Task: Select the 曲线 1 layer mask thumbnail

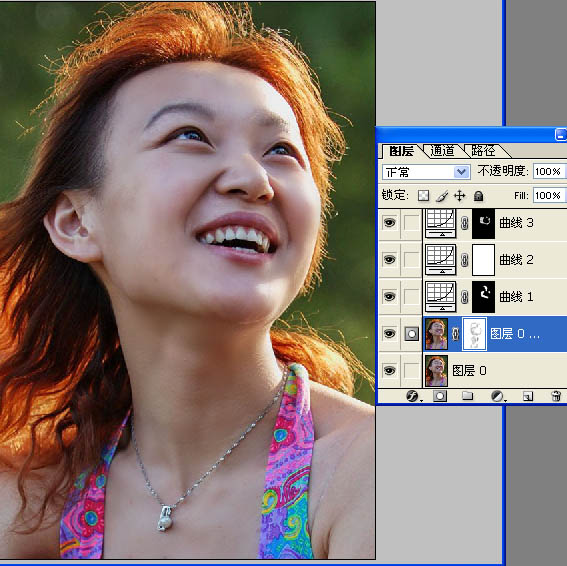Action: point(483,297)
